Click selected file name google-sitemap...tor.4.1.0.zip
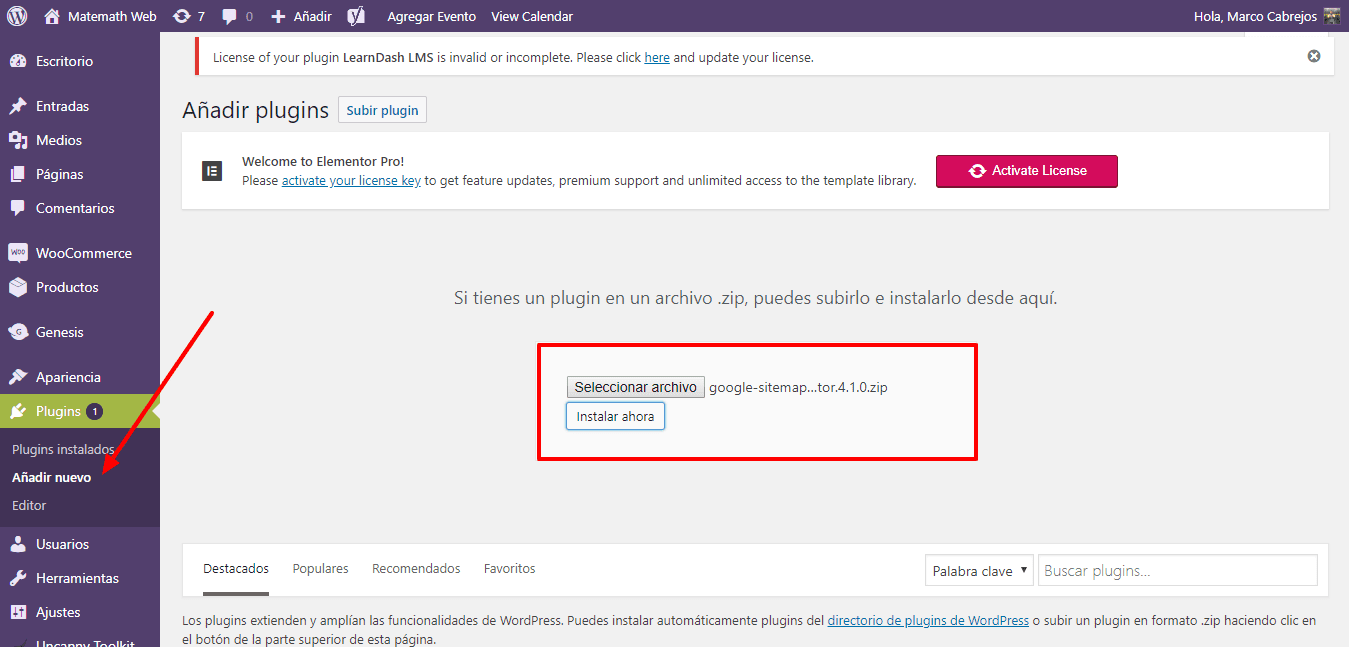 point(798,387)
